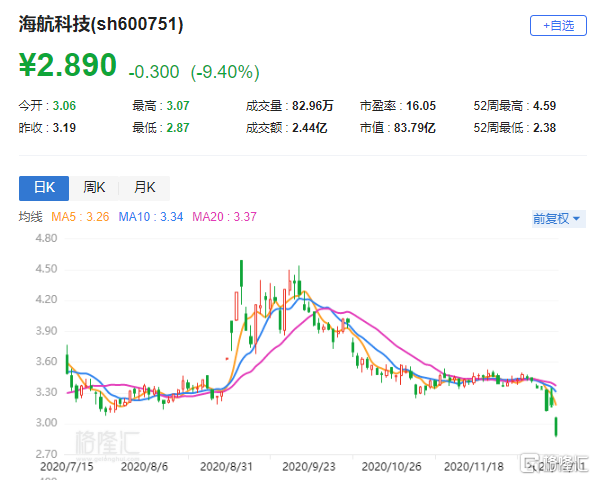Viewport: 595px width, 480px height.
Task: Click 最低 value 2.87
Action: click(x=178, y=128)
